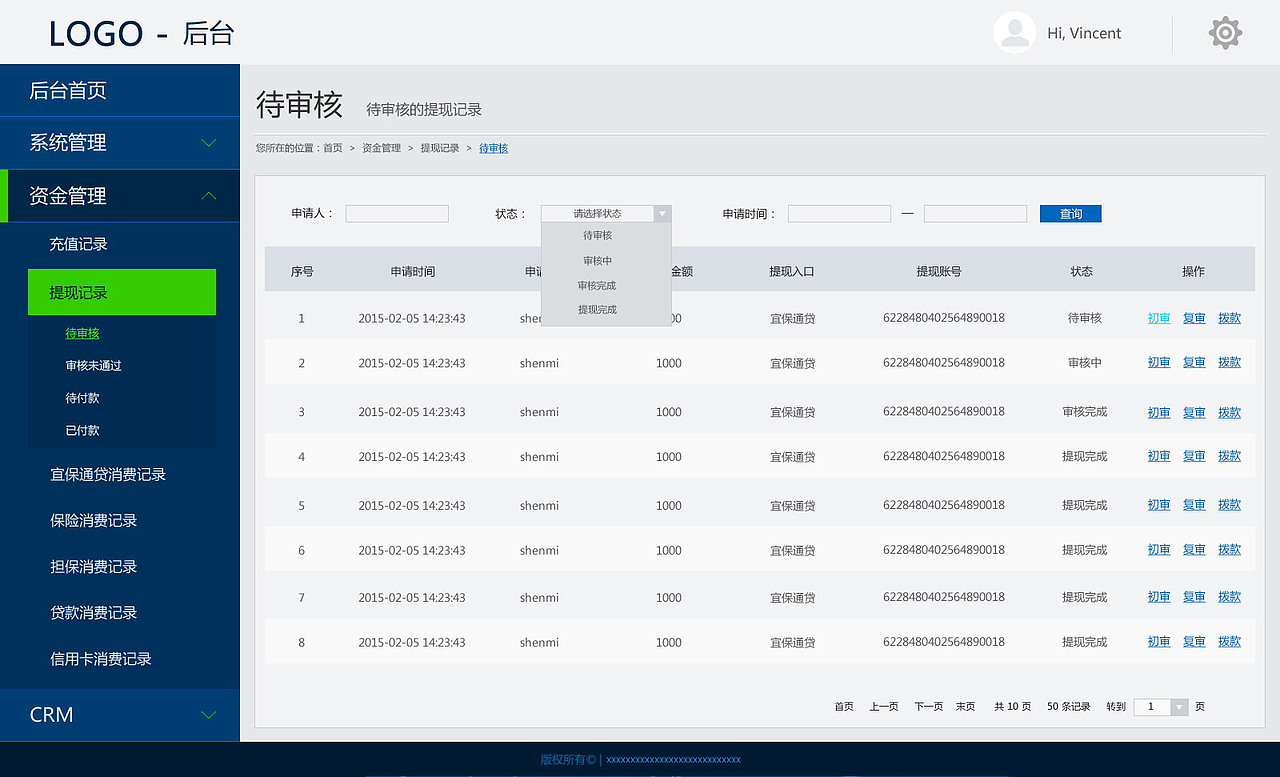Open 信用卡消费记录

101,659
